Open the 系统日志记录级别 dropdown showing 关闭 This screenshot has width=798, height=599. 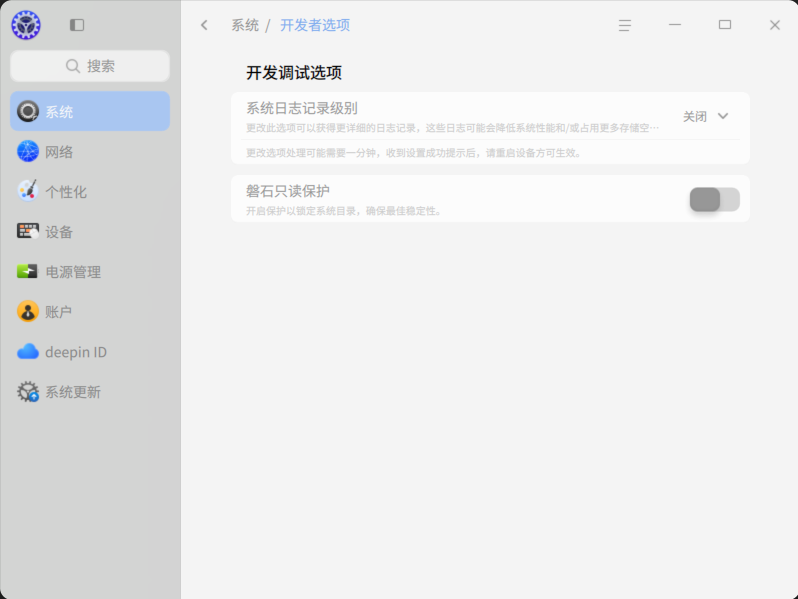705,117
